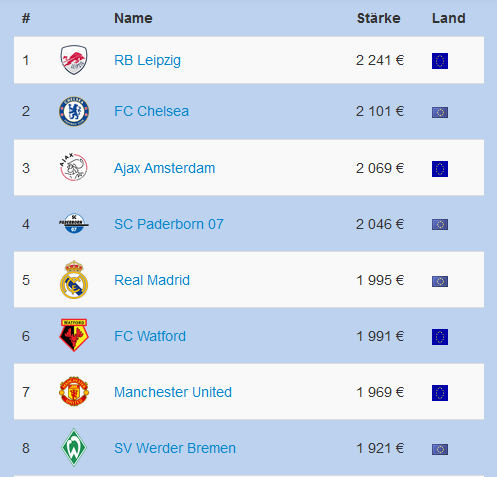Open the FC Watford team link
The height and width of the screenshot is (477, 497).
pos(150,336)
